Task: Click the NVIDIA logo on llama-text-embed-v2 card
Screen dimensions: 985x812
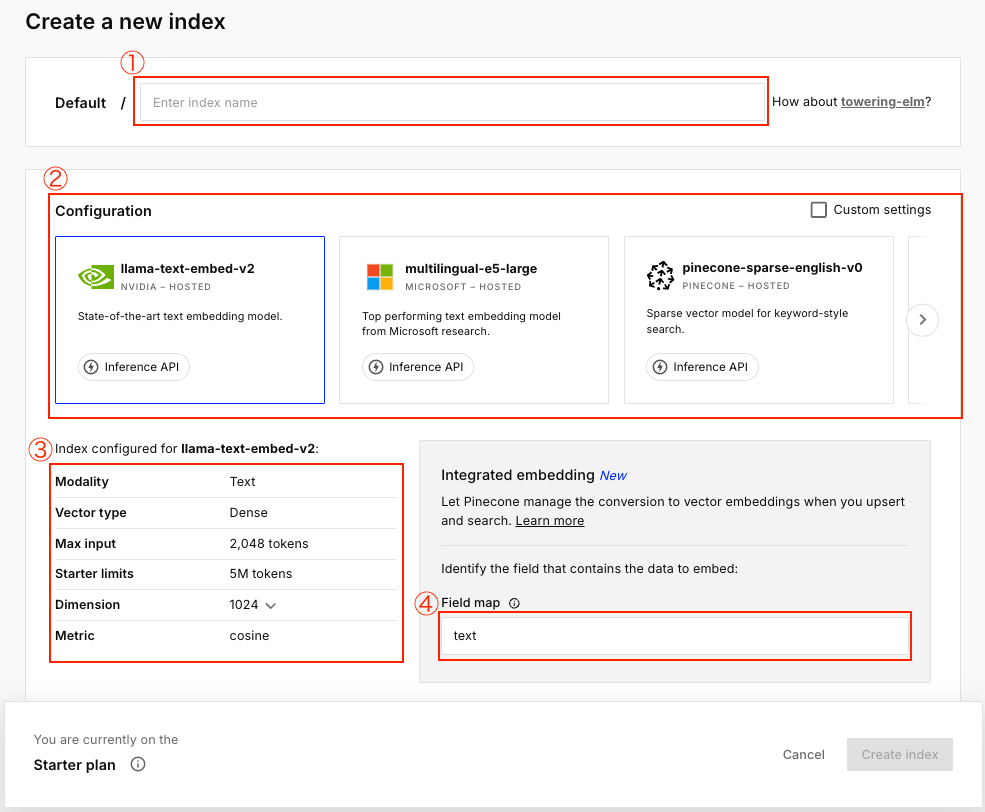Action: tap(95, 277)
